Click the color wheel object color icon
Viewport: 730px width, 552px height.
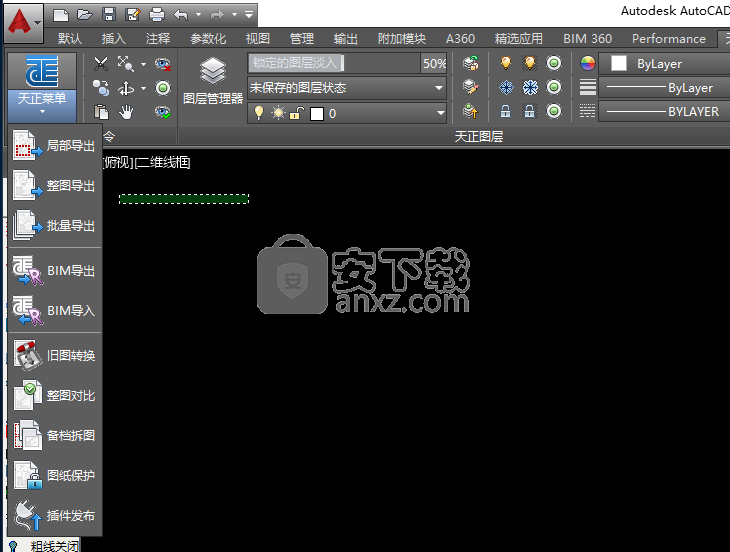coord(588,63)
